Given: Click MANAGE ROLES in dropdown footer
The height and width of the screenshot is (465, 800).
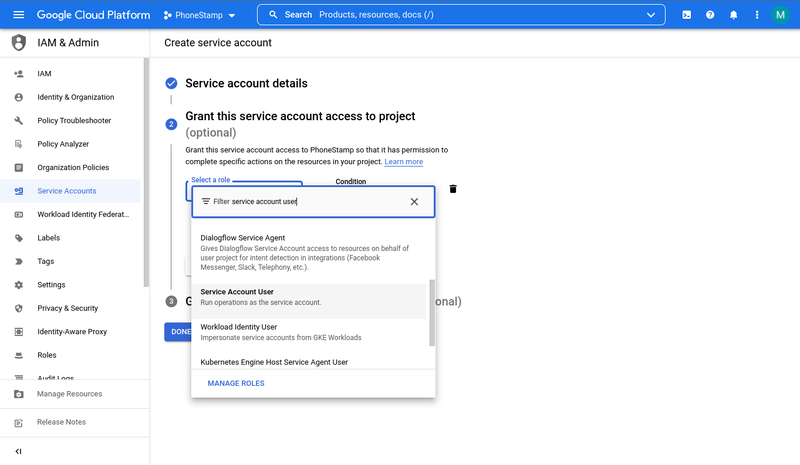Looking at the screenshot, I should (236, 383).
